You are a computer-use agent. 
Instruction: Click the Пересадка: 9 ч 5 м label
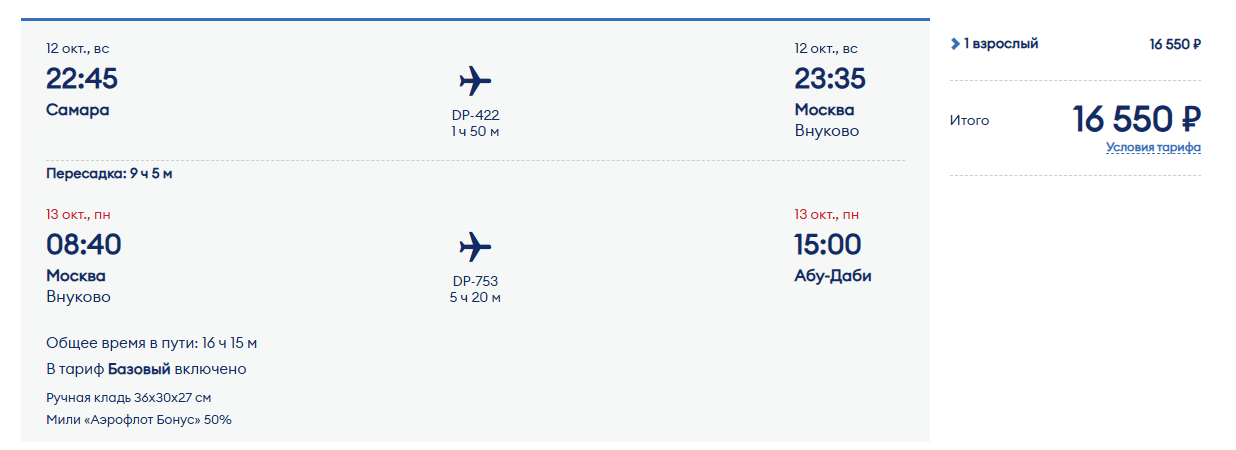109,173
